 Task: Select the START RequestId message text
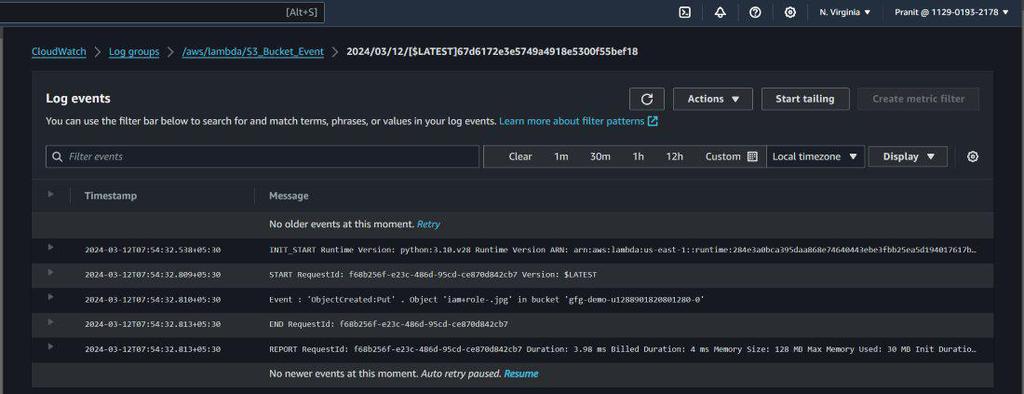tap(432, 275)
